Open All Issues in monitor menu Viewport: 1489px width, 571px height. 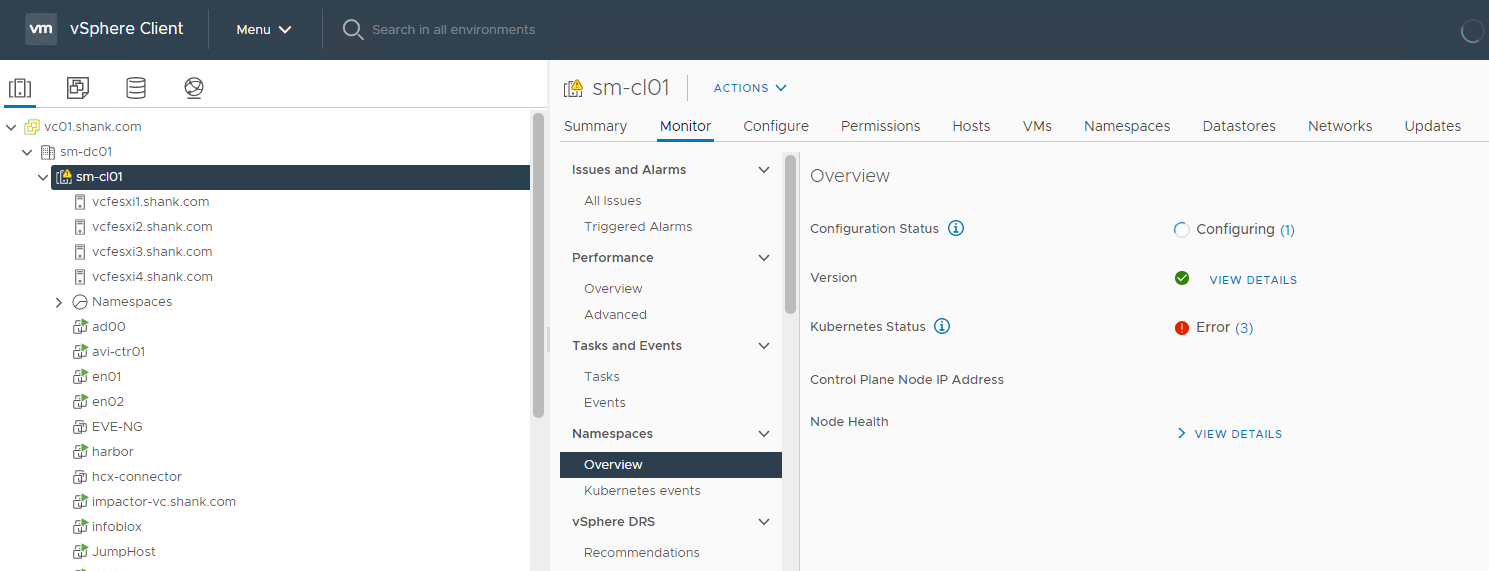point(613,201)
